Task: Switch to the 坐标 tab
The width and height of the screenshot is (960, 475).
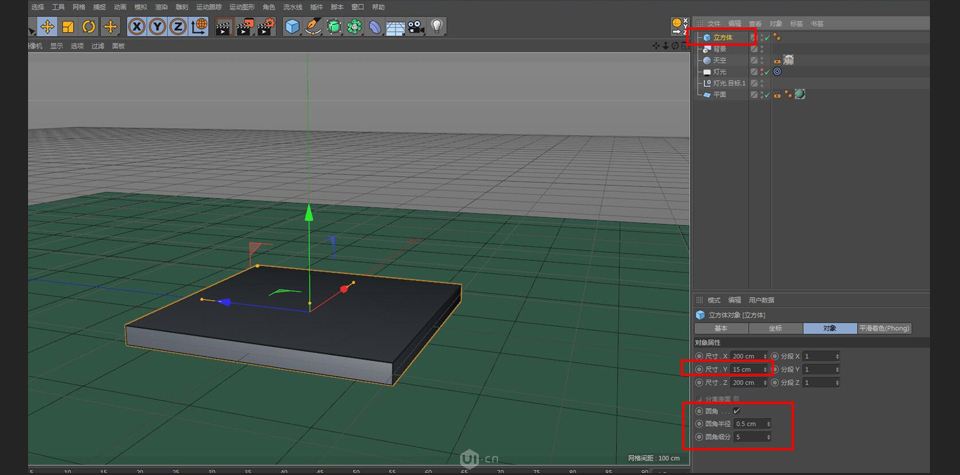Action: click(x=776, y=328)
